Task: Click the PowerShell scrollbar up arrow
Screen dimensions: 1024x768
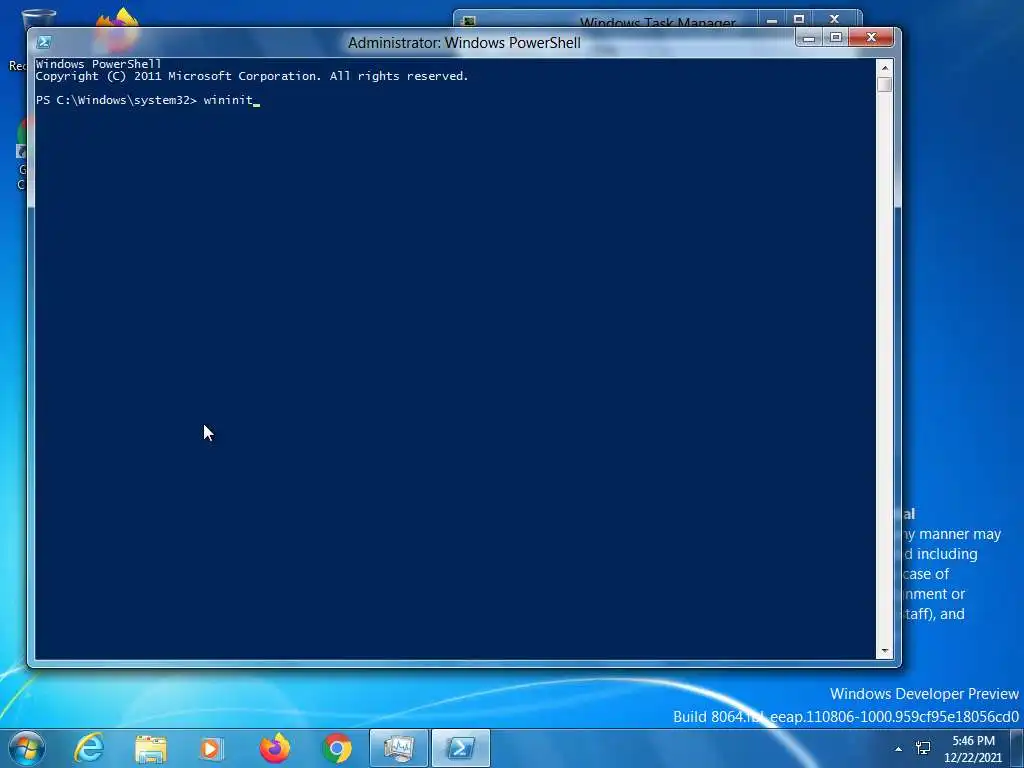Action: [x=885, y=67]
